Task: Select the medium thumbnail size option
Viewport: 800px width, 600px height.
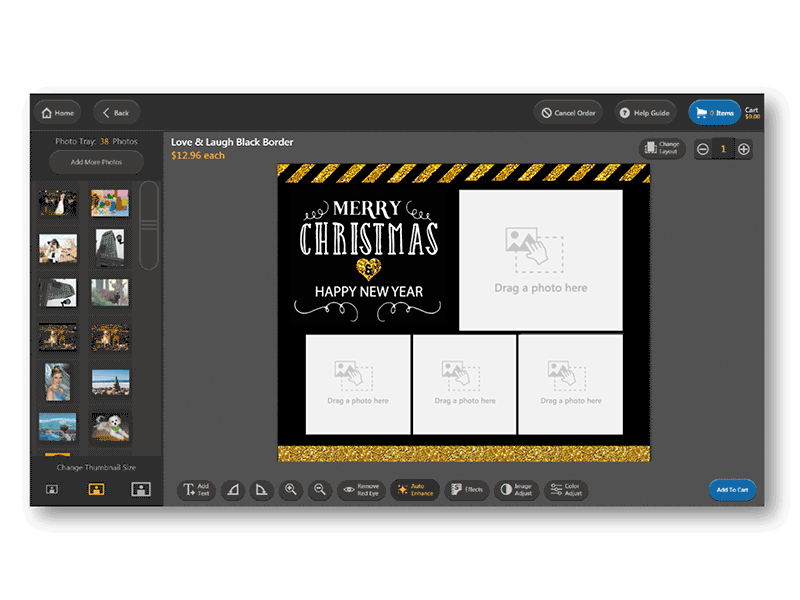Action: (96, 489)
